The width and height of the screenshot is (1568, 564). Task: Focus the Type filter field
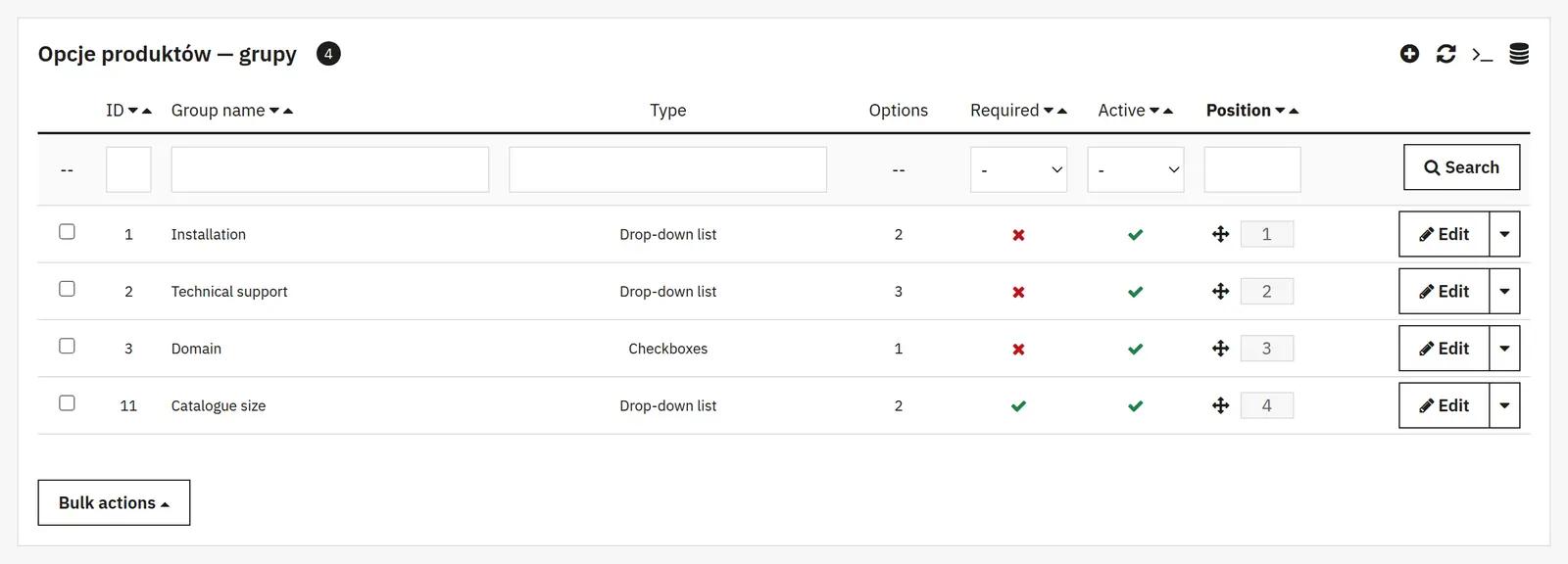(667, 169)
